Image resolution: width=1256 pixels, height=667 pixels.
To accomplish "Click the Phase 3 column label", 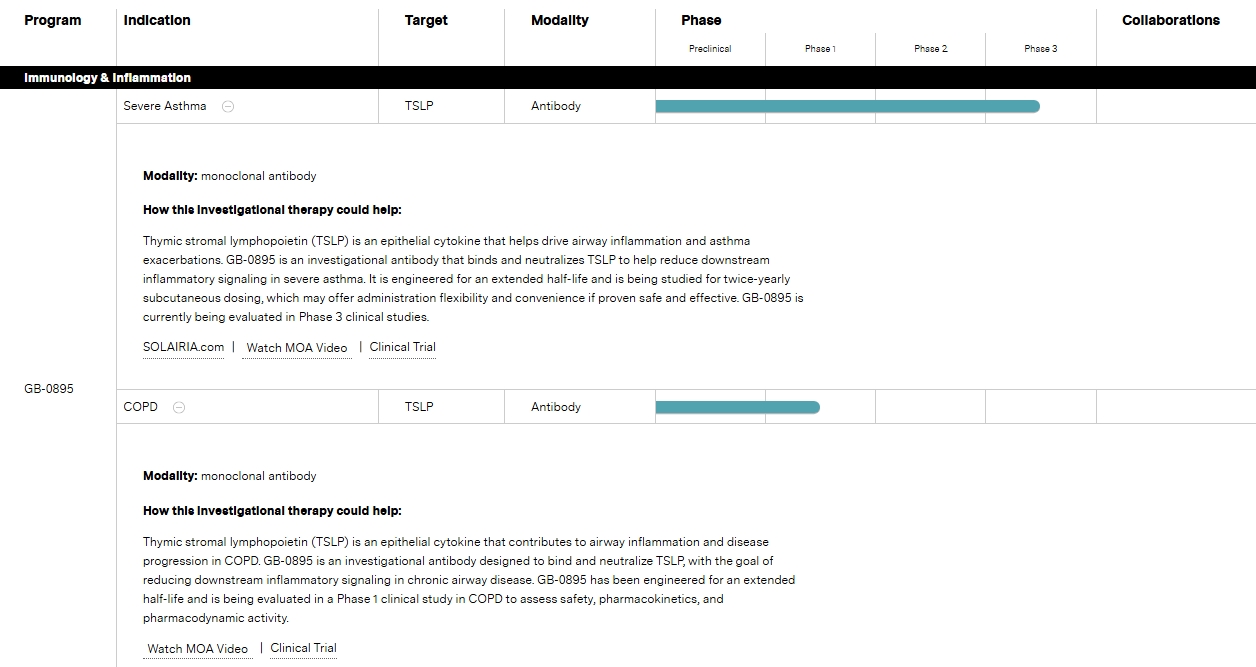I will (x=1041, y=49).
